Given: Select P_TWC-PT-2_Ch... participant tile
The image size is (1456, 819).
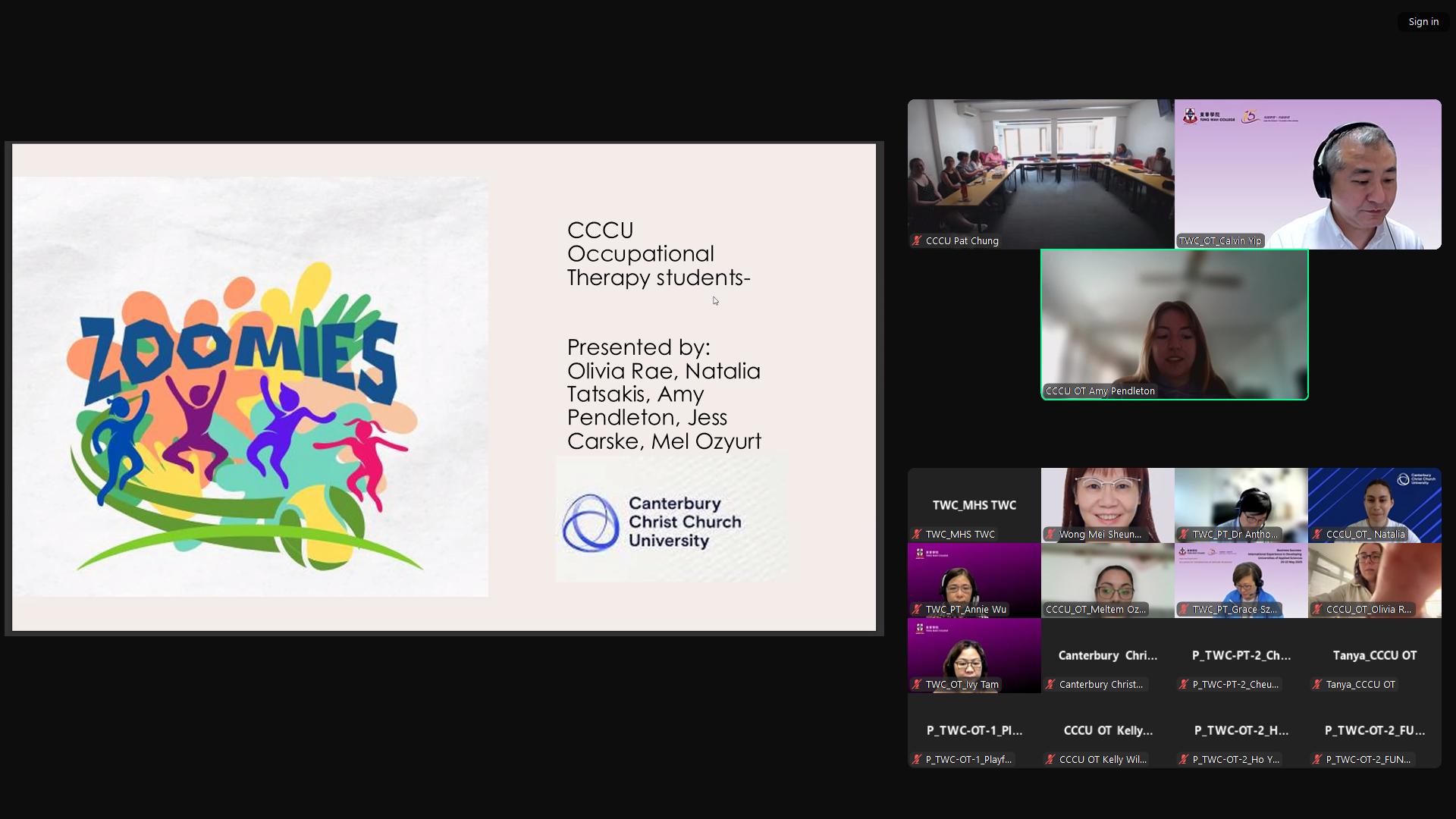Looking at the screenshot, I should [x=1241, y=655].
